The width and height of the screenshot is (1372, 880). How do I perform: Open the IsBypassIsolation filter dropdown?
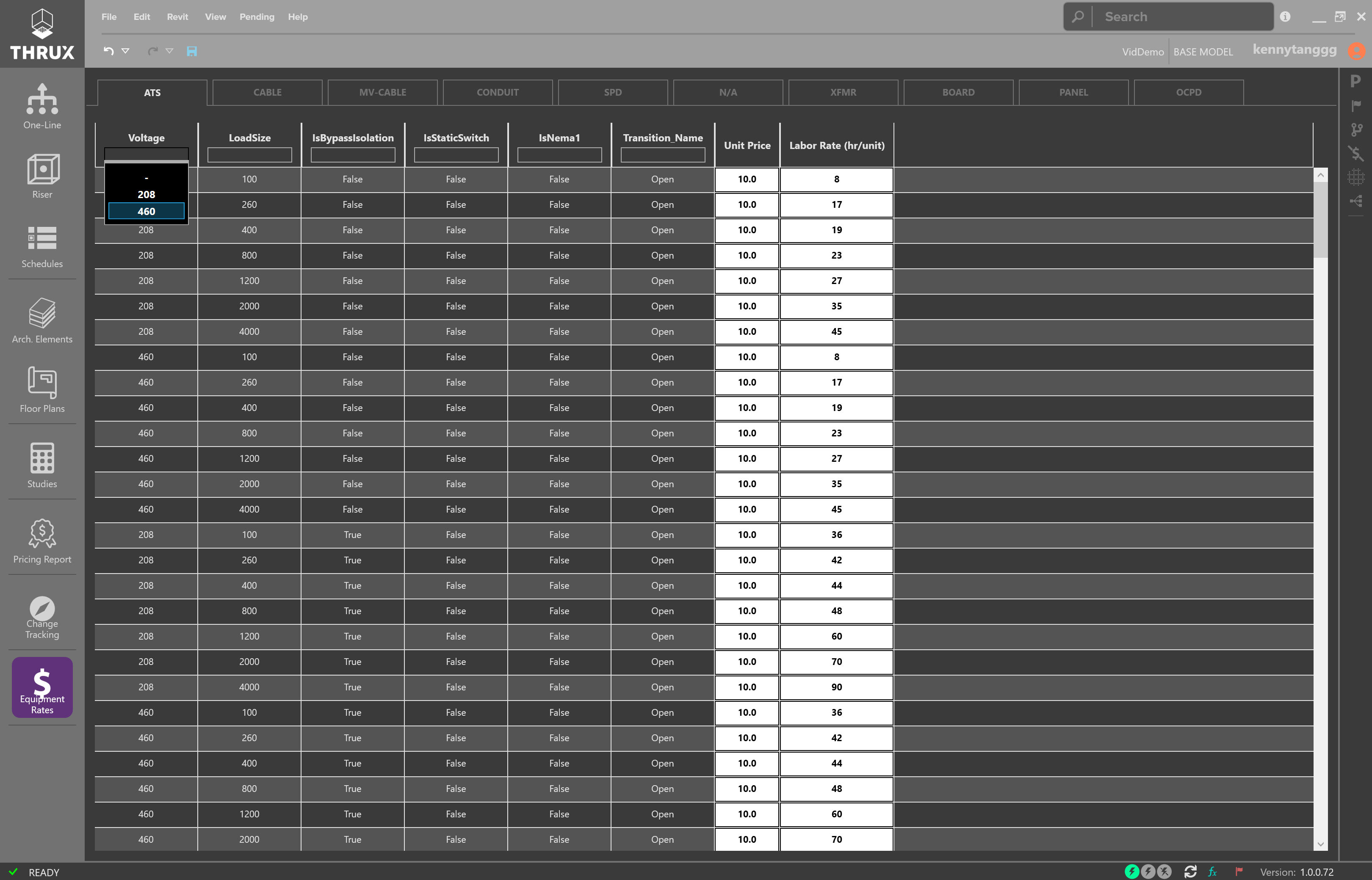point(353,155)
